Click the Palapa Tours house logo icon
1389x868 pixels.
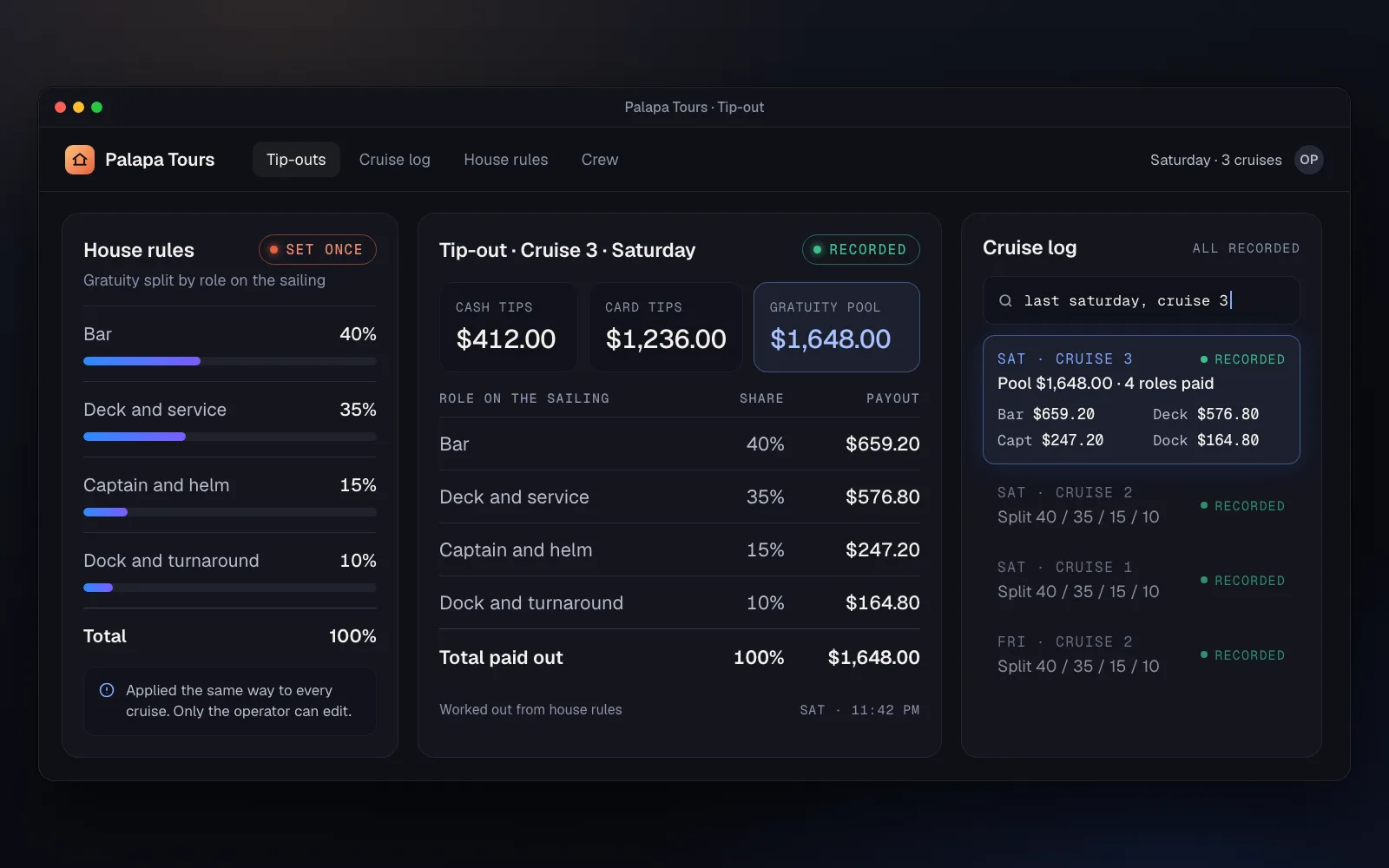pos(80,160)
